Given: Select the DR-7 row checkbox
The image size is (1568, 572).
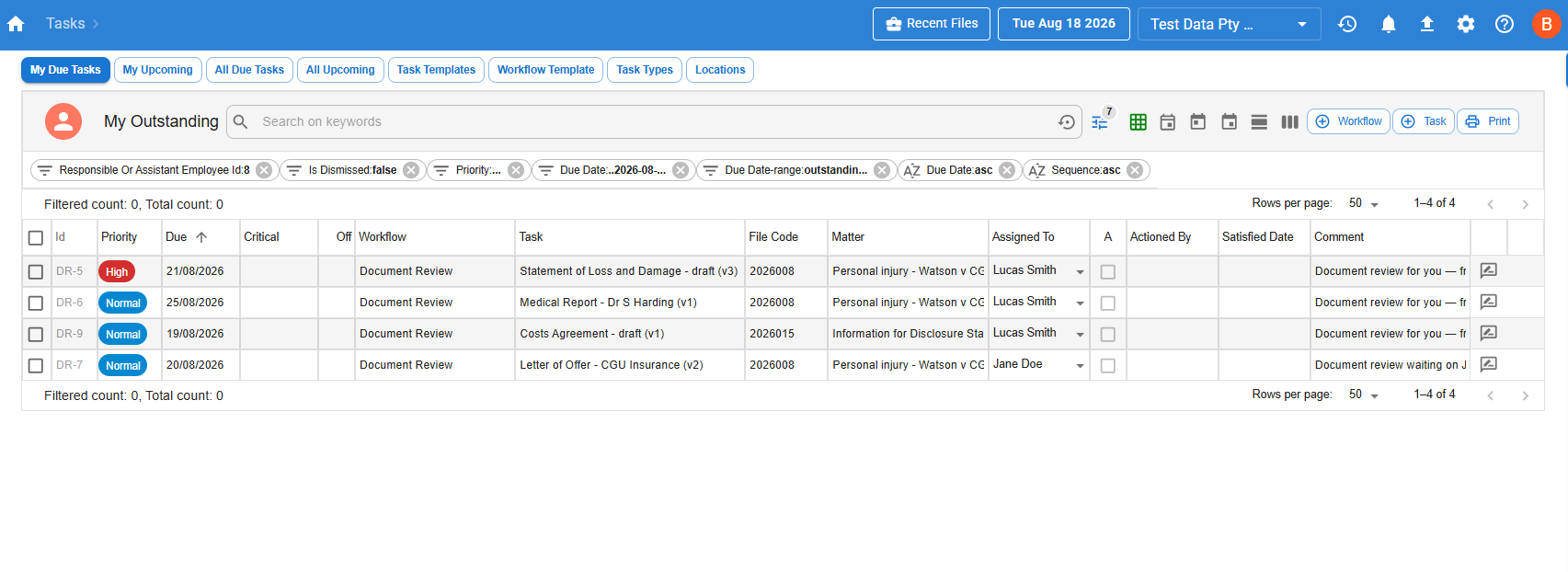Looking at the screenshot, I should tap(36, 366).
